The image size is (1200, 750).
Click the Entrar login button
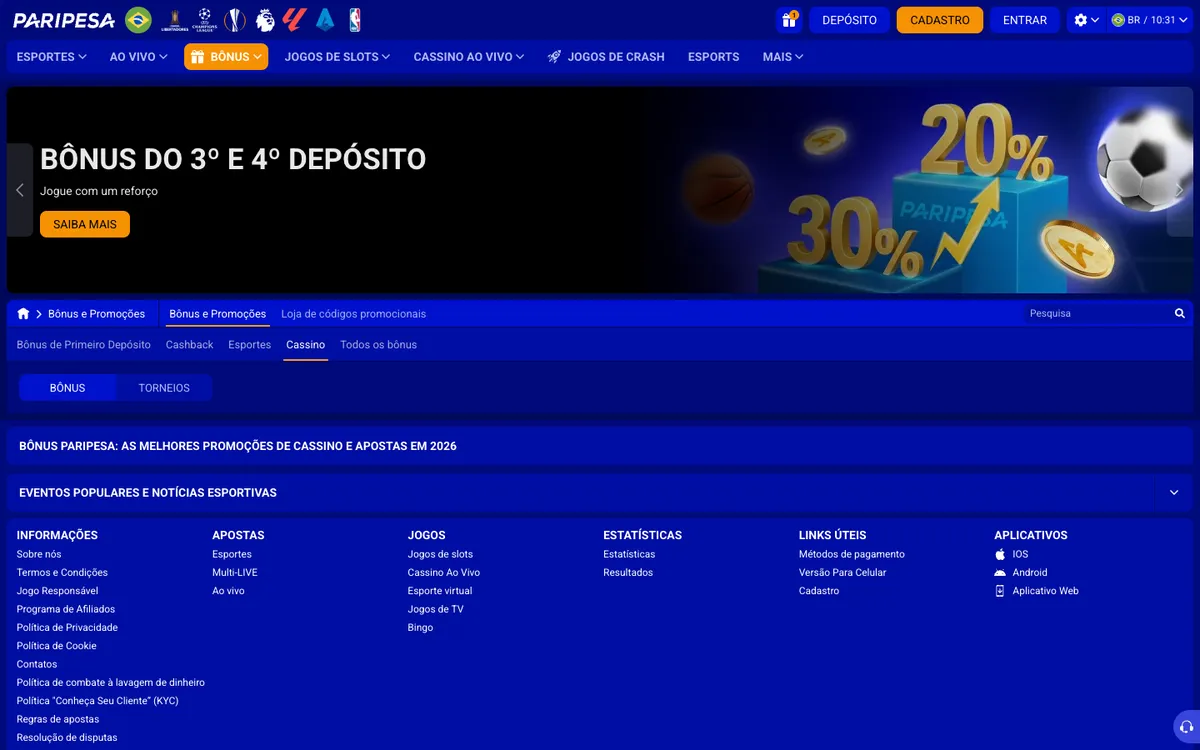pos(1025,20)
